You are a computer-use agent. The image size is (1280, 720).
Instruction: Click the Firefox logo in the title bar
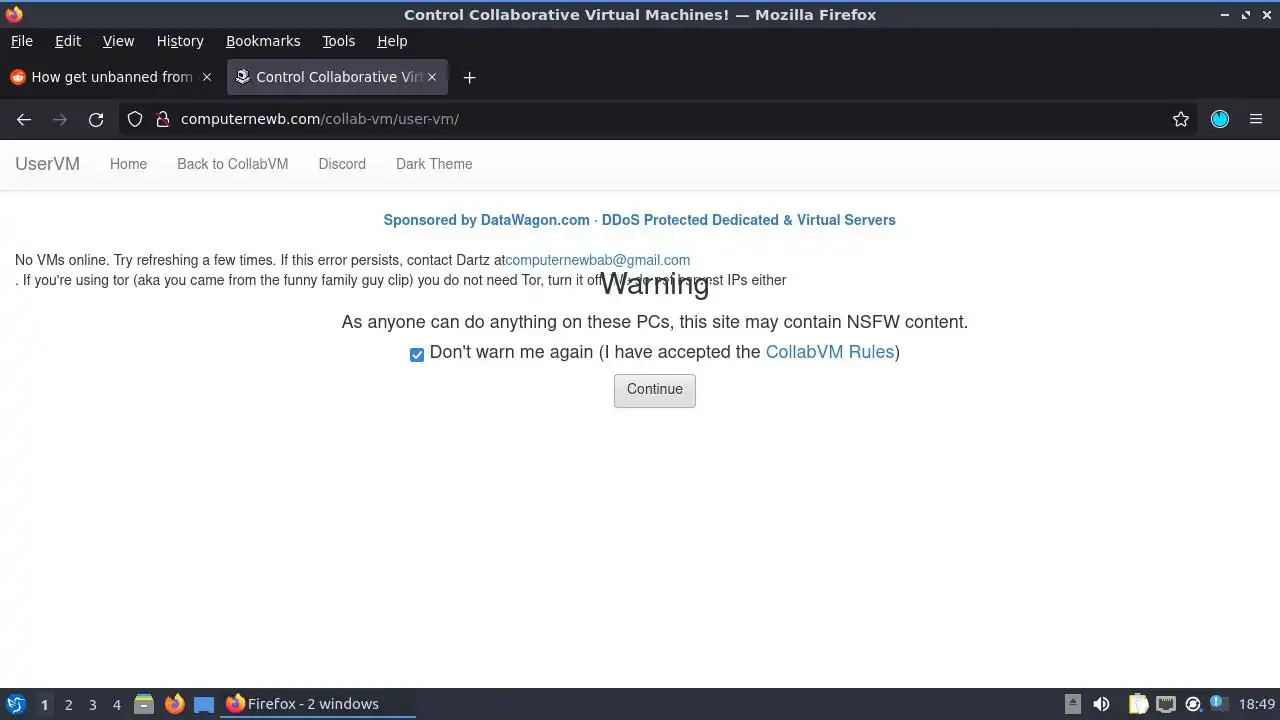point(14,14)
